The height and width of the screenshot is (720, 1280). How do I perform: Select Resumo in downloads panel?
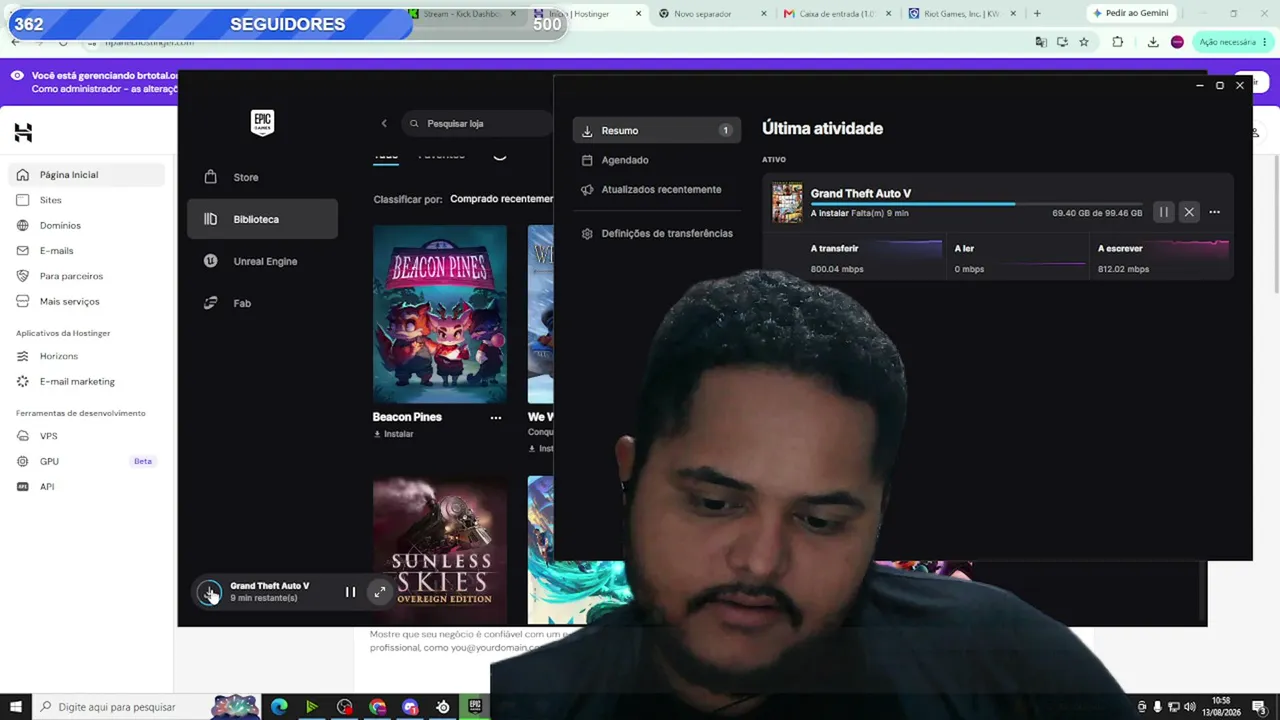(657, 131)
